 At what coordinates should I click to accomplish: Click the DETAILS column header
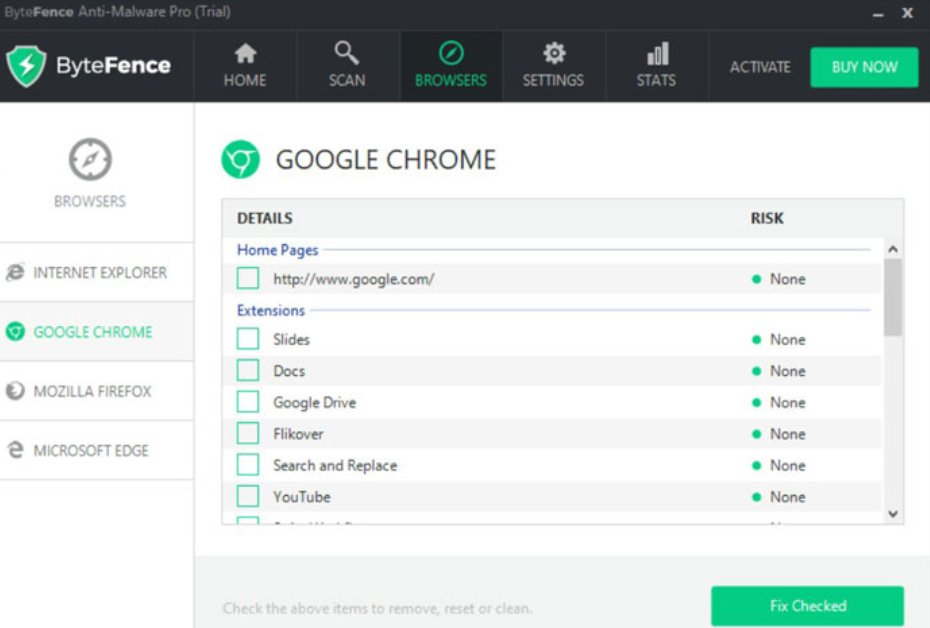point(265,218)
